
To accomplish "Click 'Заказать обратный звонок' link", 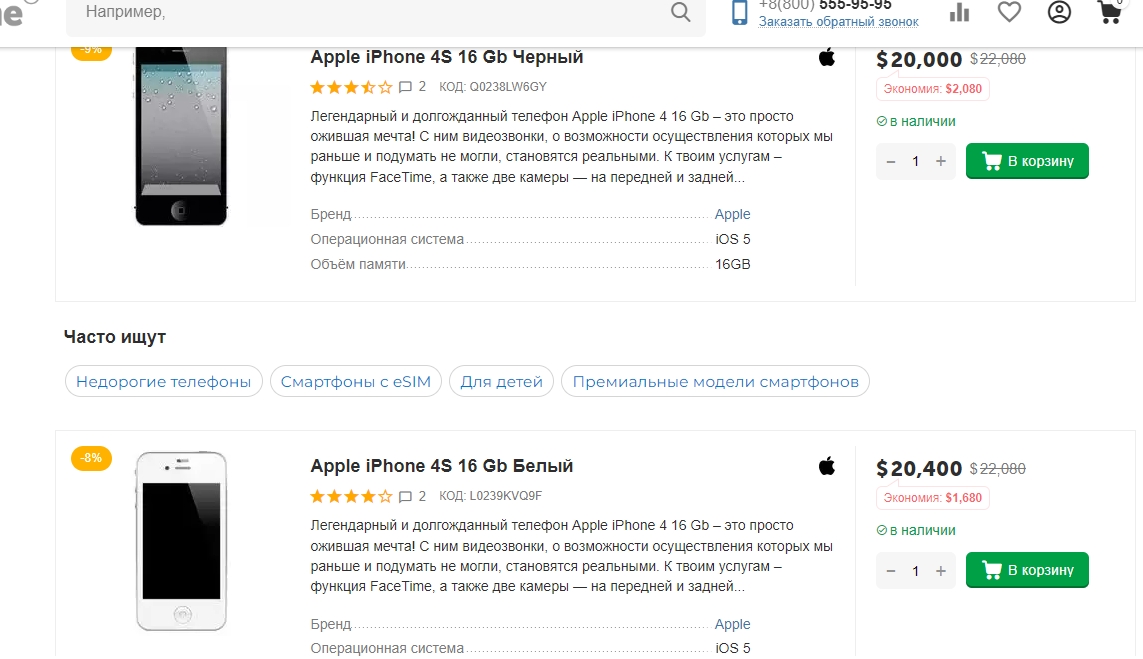I will (x=838, y=21).
